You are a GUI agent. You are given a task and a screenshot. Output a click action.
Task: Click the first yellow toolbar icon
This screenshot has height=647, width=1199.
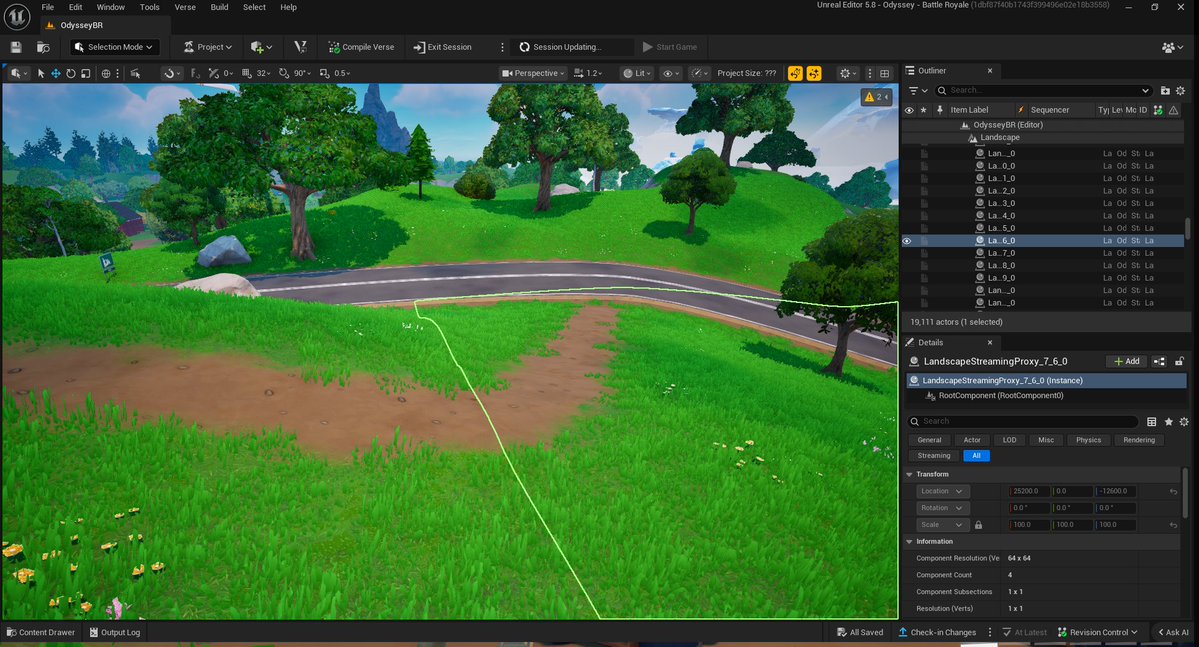click(795, 73)
